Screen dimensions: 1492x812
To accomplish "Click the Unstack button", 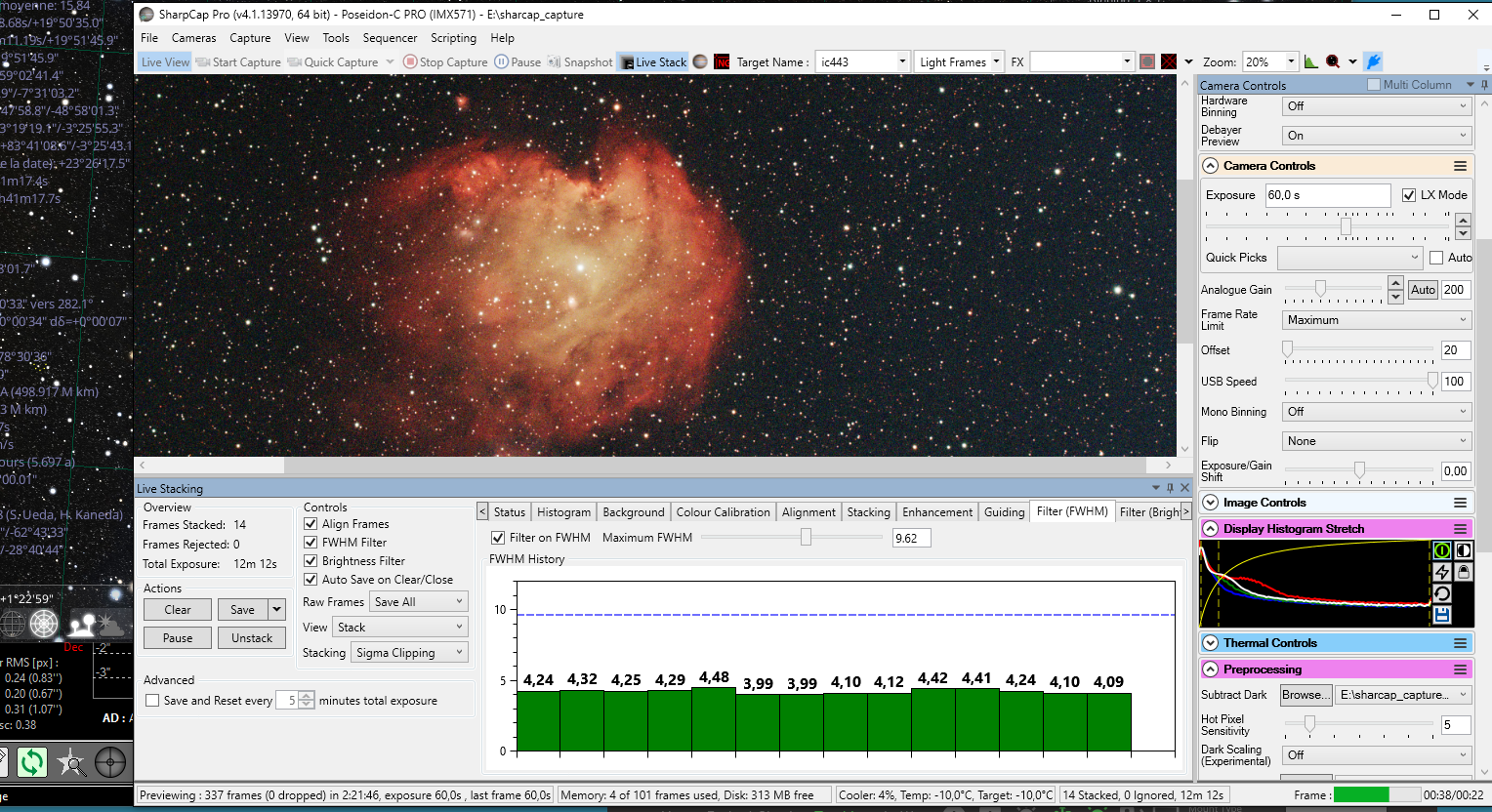I will [x=252, y=638].
